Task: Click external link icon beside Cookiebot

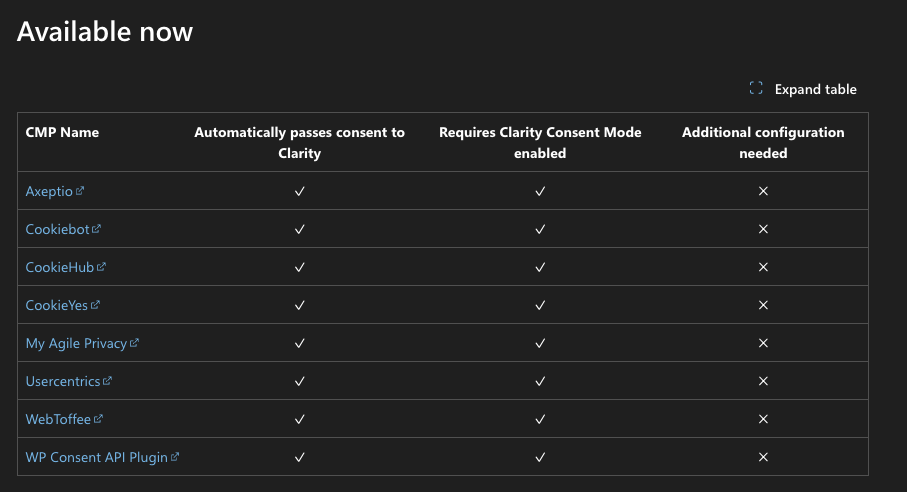Action: coord(97,228)
